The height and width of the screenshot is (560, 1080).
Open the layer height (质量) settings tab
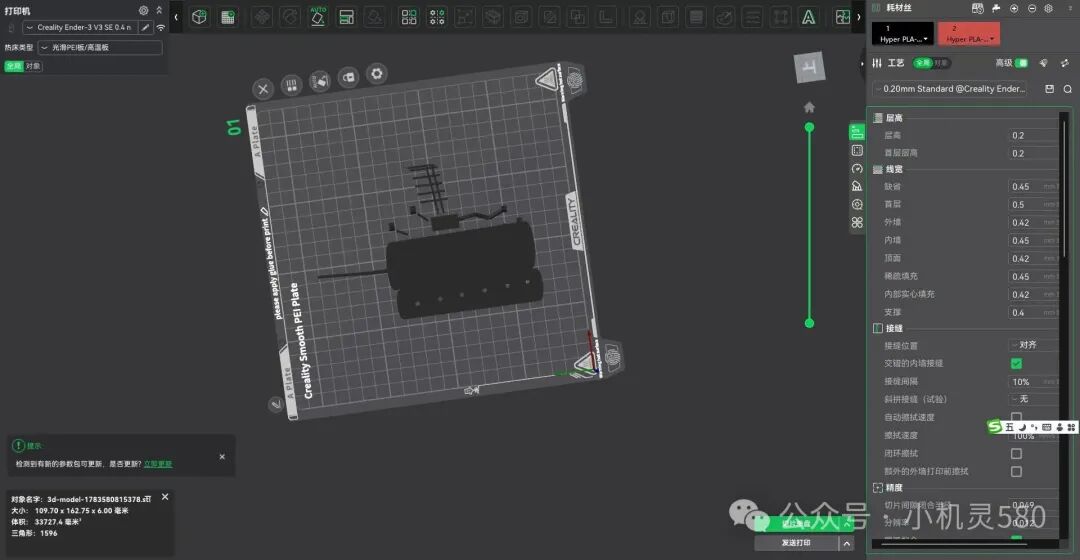tap(857, 132)
